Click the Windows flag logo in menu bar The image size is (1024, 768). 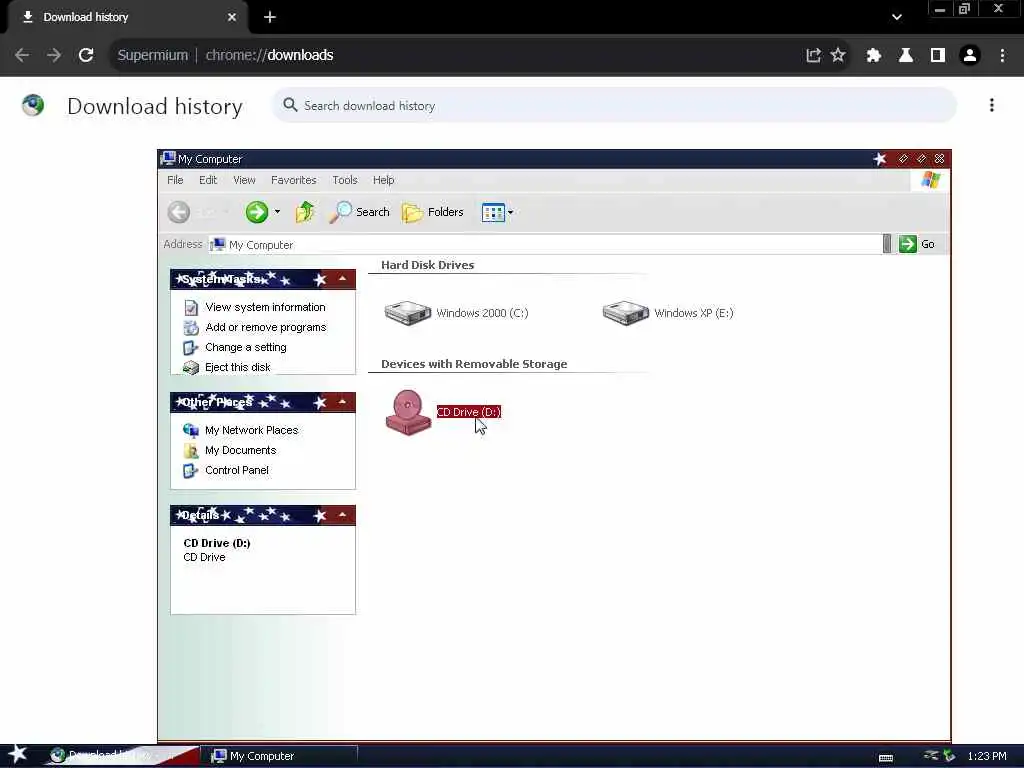[x=931, y=180]
